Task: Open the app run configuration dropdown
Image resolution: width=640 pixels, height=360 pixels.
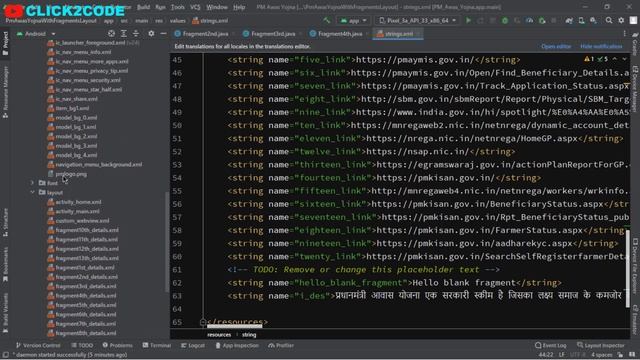Action: [353, 20]
